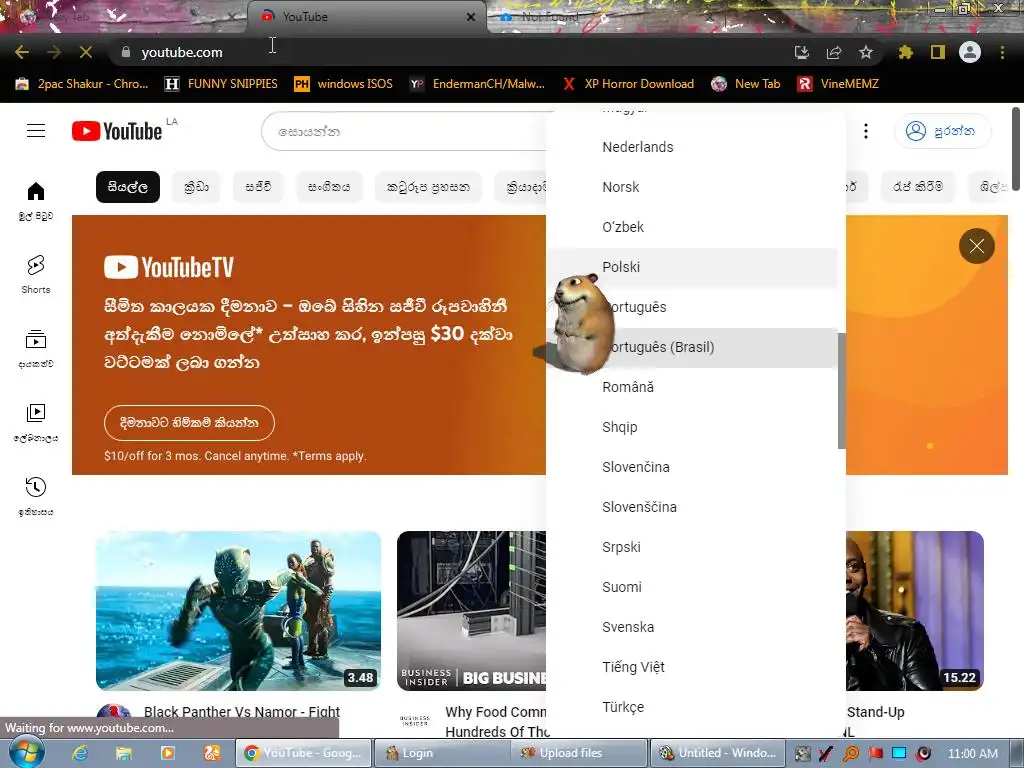Open the Home icon in sidebar
The height and width of the screenshot is (768, 1024).
pyautogui.click(x=36, y=191)
